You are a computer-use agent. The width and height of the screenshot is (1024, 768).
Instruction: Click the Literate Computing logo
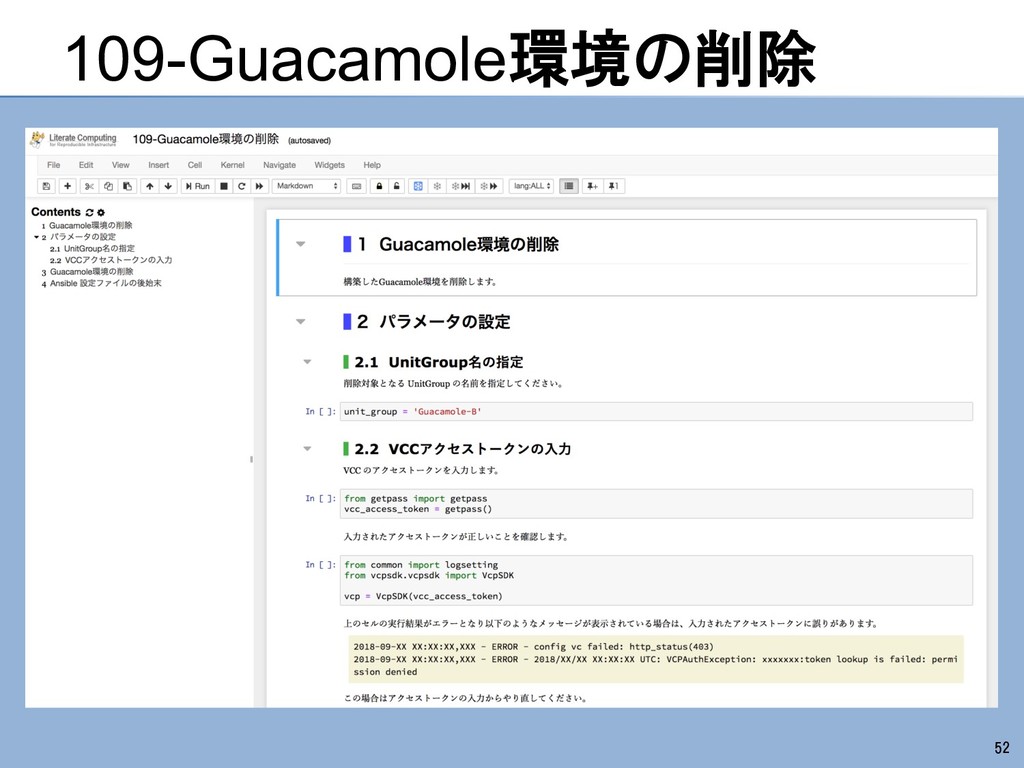pos(73,139)
